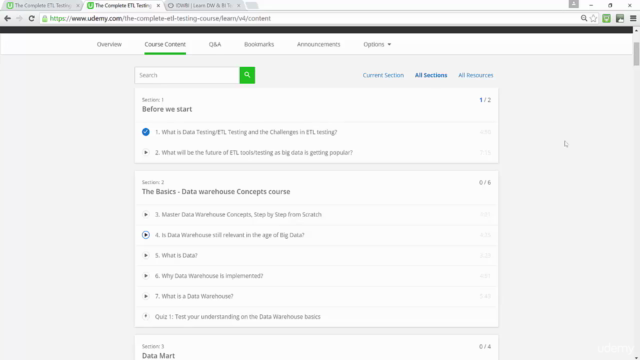Click play icon for What is Data?
This screenshot has width=640, height=360.
tap(146, 256)
